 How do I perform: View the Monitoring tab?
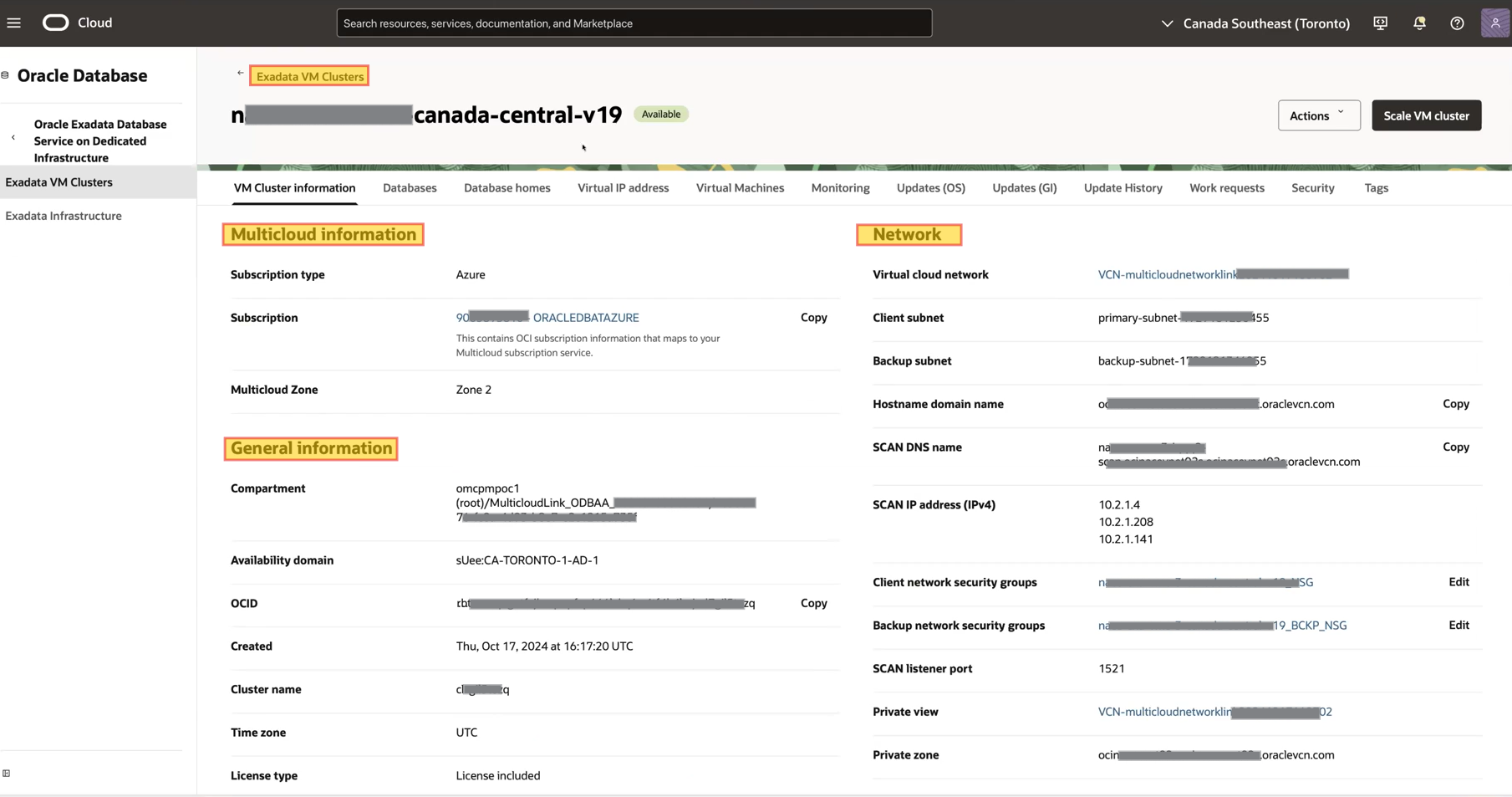click(840, 188)
